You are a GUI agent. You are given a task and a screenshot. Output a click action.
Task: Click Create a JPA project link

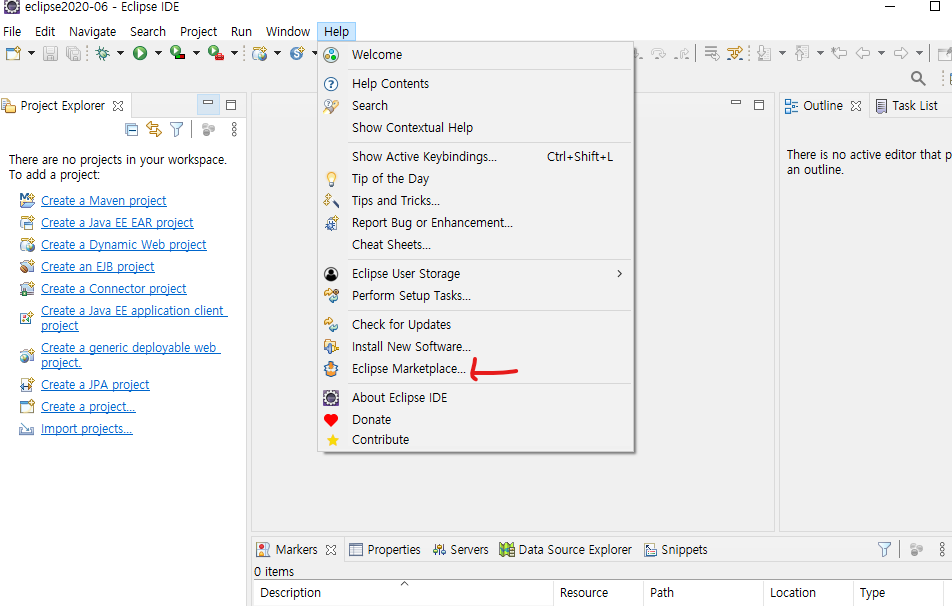[x=95, y=384]
